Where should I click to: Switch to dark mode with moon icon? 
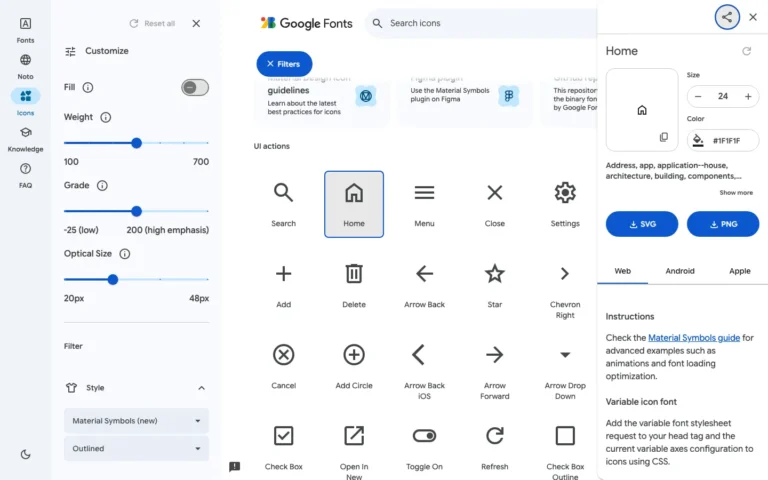(x=25, y=455)
